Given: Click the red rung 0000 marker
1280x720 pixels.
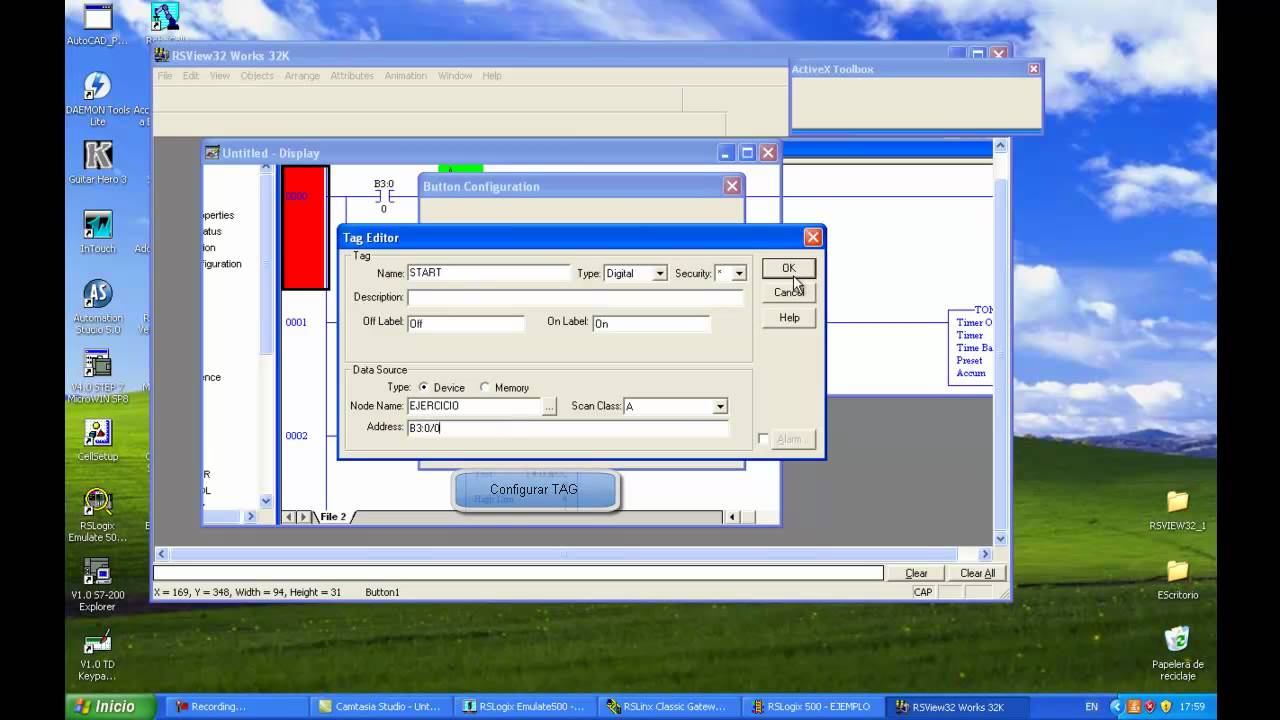Looking at the screenshot, I should [305, 228].
